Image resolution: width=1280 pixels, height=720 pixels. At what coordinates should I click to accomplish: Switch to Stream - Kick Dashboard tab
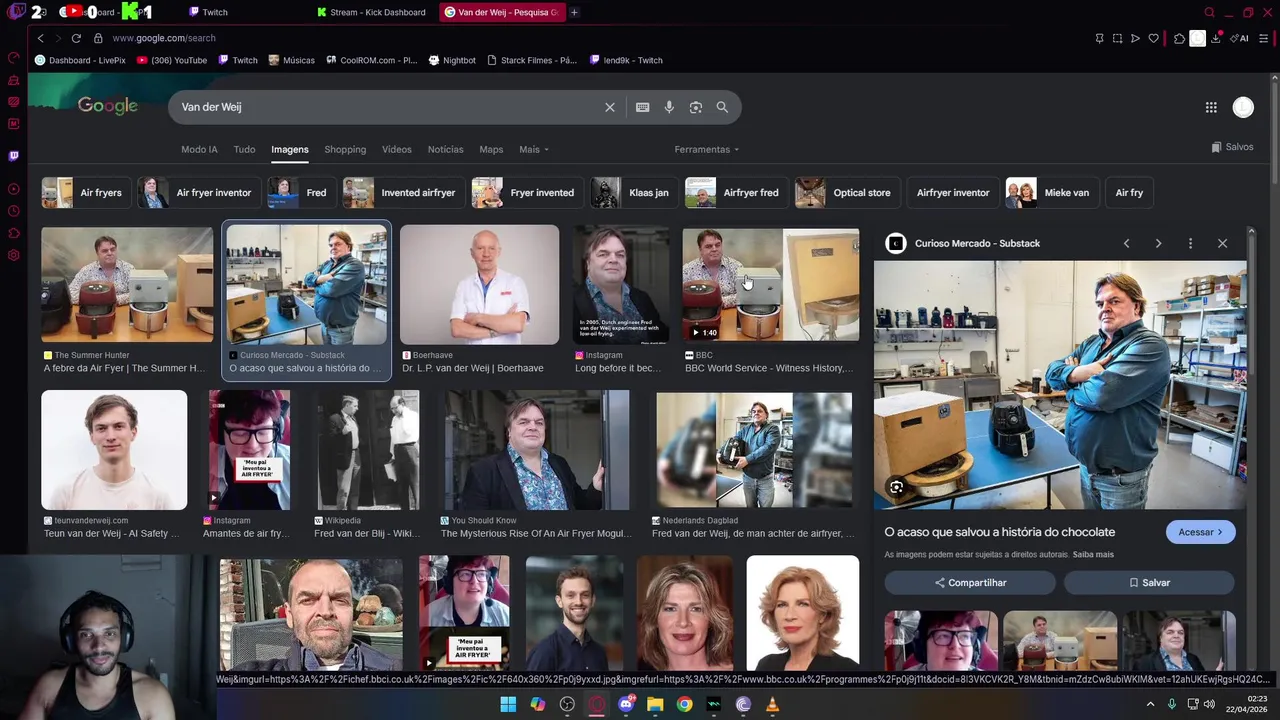point(370,12)
